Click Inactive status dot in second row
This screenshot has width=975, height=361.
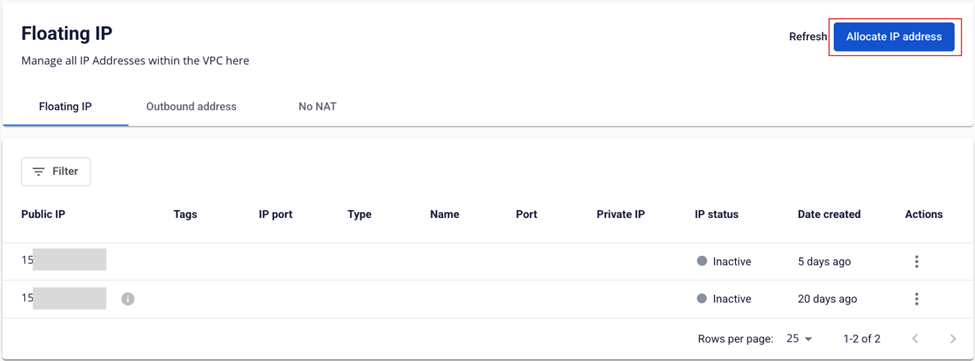click(x=702, y=299)
